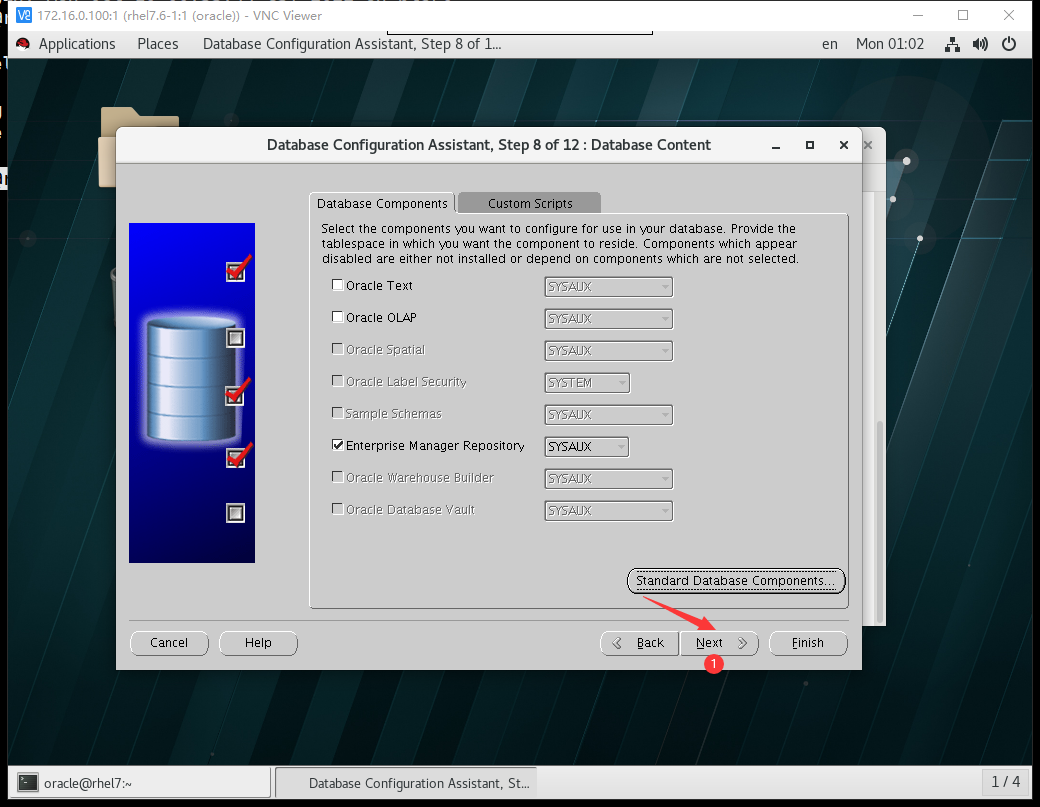Switch to oracle@rhel7 terminal taskbar item

pos(139,783)
